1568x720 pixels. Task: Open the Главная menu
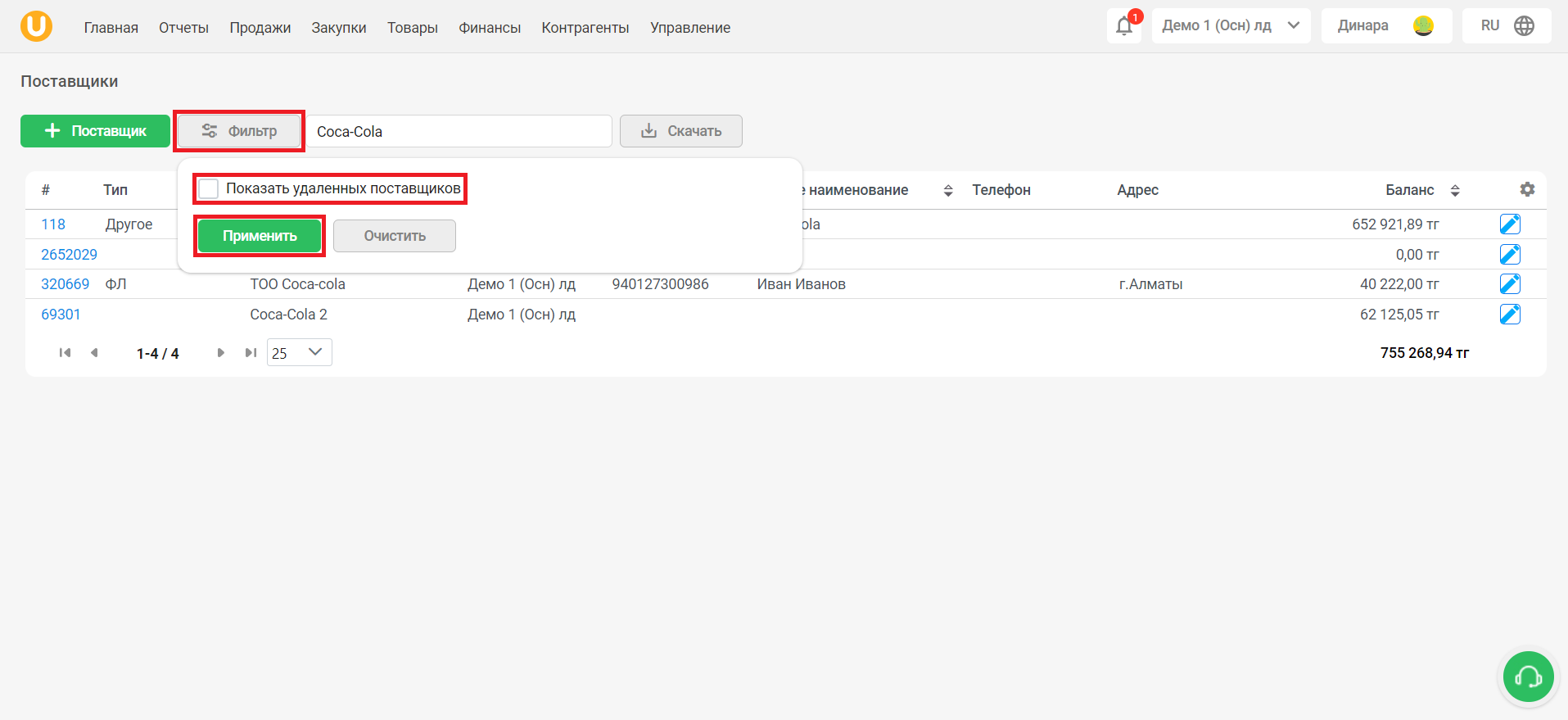point(111,28)
